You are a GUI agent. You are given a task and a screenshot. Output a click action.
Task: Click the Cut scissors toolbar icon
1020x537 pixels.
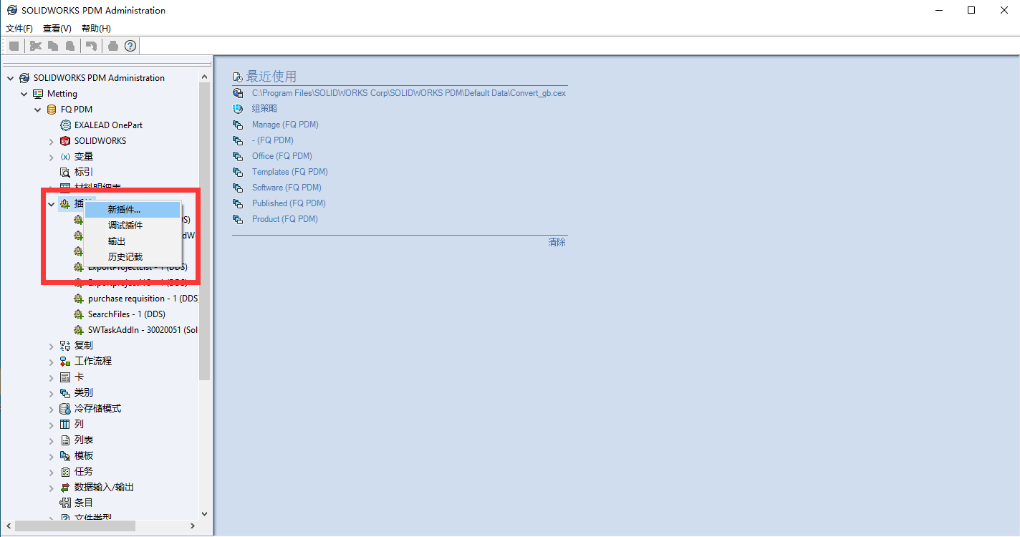click(36, 46)
